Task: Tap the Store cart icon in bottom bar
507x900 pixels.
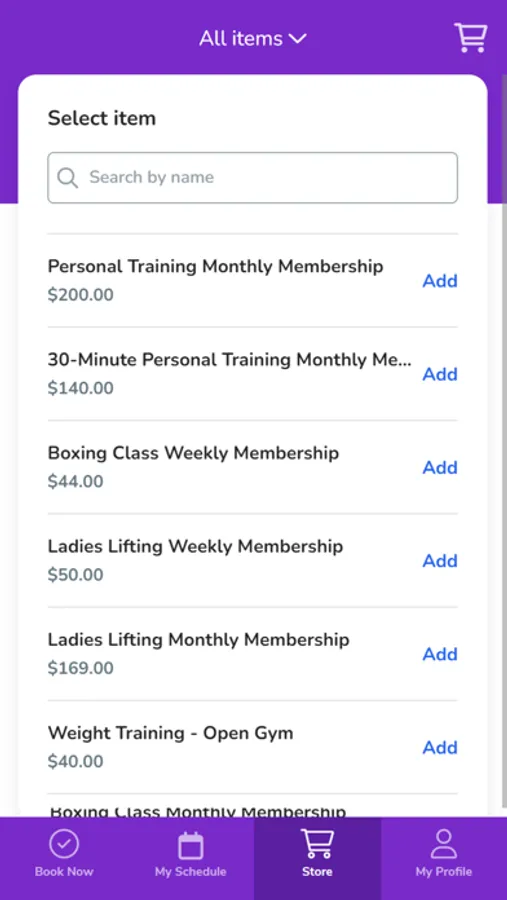Action: (317, 844)
